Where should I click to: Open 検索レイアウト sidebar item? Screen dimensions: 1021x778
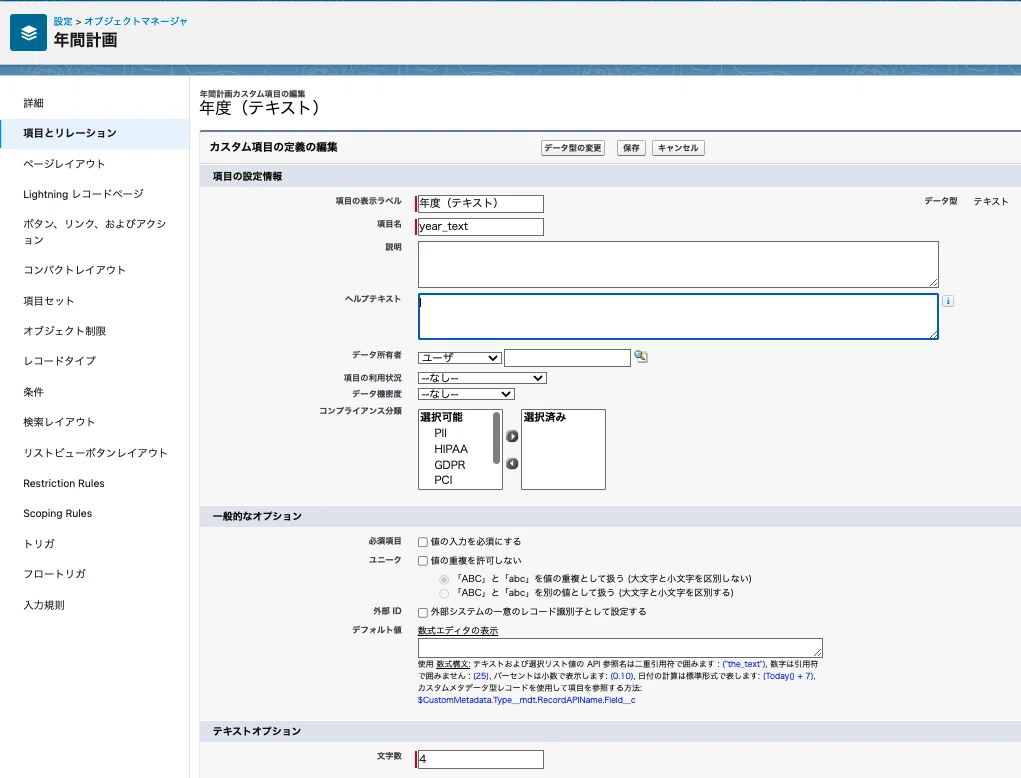(x=59, y=422)
